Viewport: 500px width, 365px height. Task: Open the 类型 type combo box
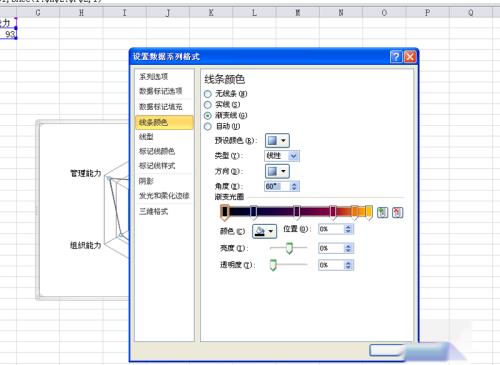[x=282, y=156]
